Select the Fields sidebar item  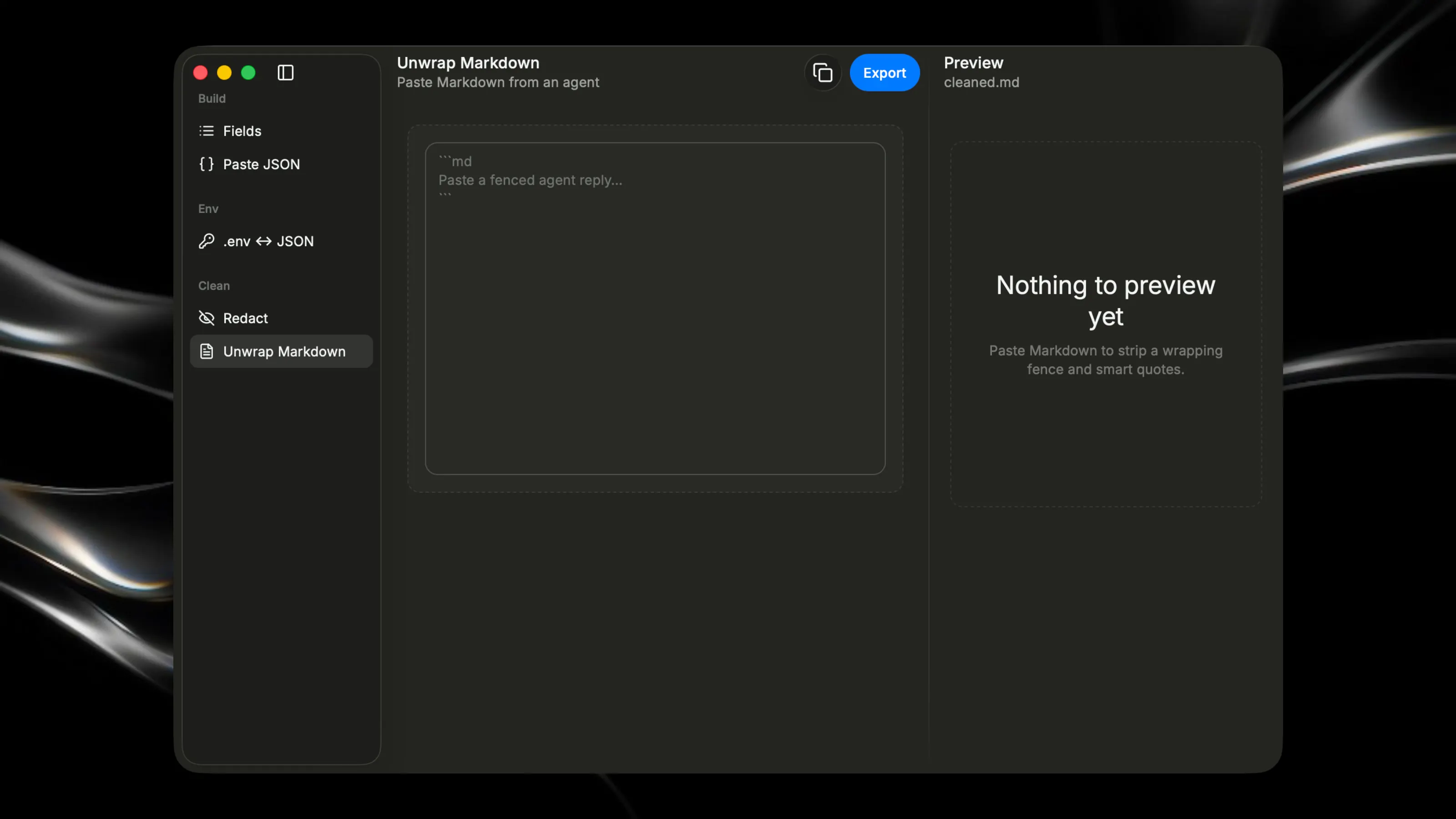[x=281, y=131]
